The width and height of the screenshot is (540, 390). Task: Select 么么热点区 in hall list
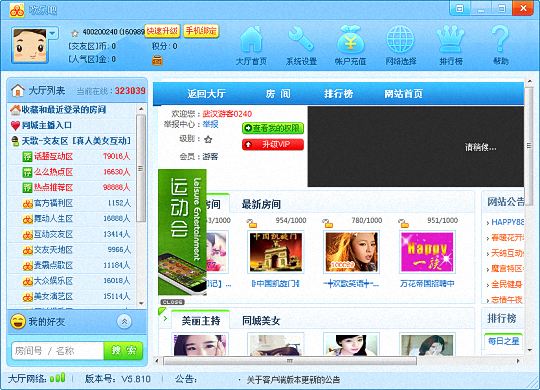tap(72, 172)
